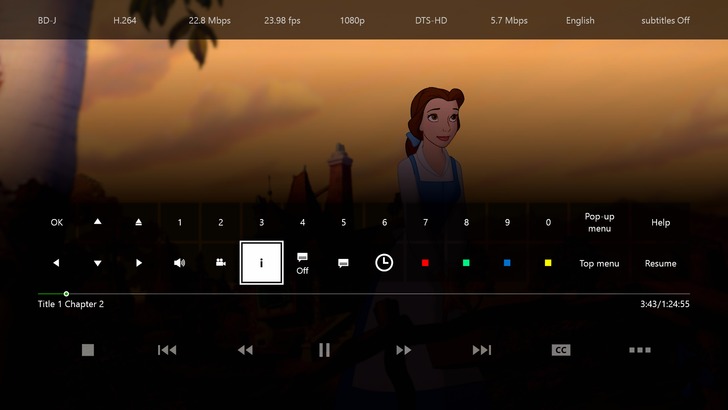Click the eject disc icon

point(138,222)
